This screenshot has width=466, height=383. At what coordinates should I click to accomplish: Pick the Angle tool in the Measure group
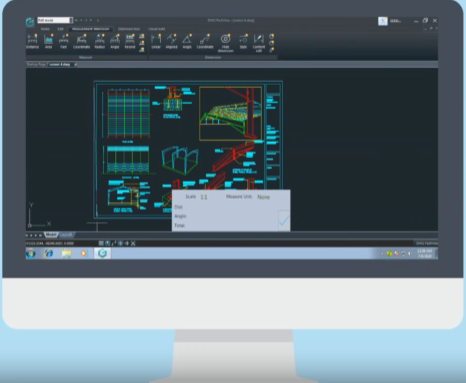[x=115, y=42]
